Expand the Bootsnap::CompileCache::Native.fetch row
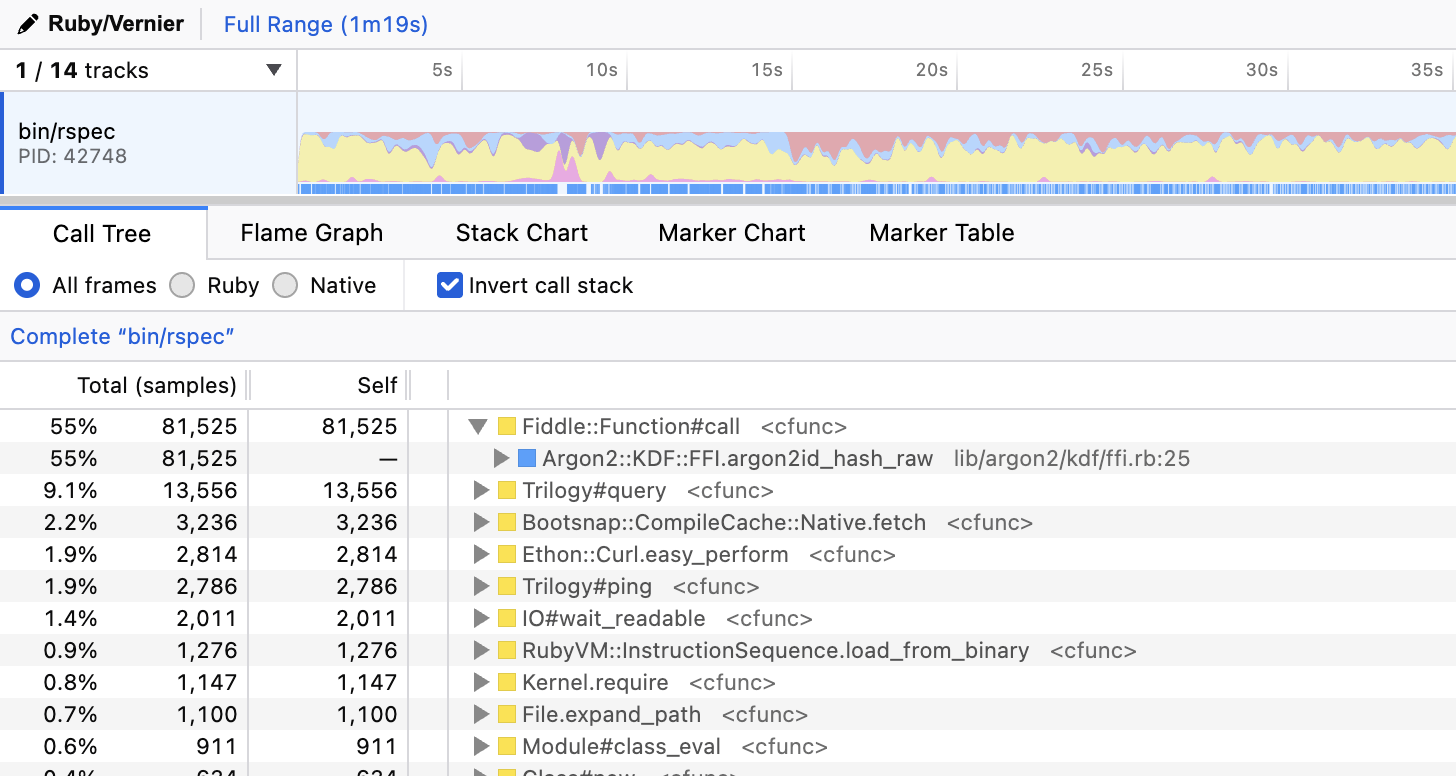Screen dimensions: 1456x776 pyautogui.click(x=481, y=523)
